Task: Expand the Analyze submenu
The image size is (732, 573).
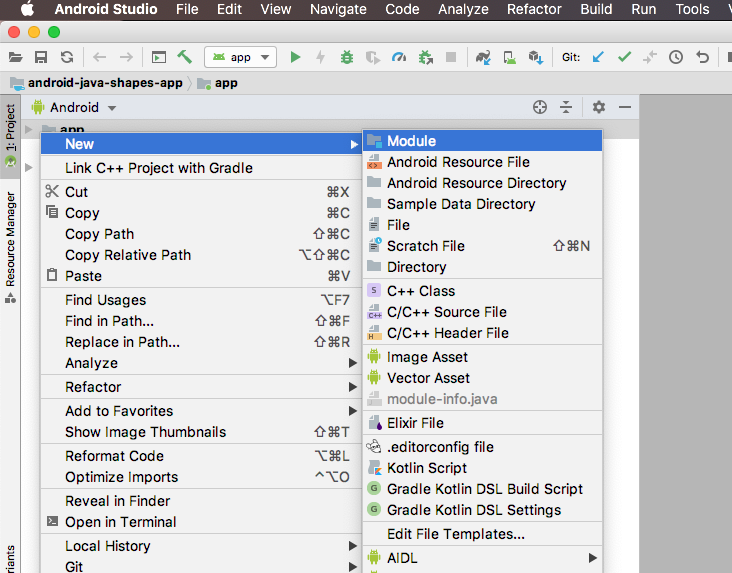Action: pyautogui.click(x=201, y=362)
